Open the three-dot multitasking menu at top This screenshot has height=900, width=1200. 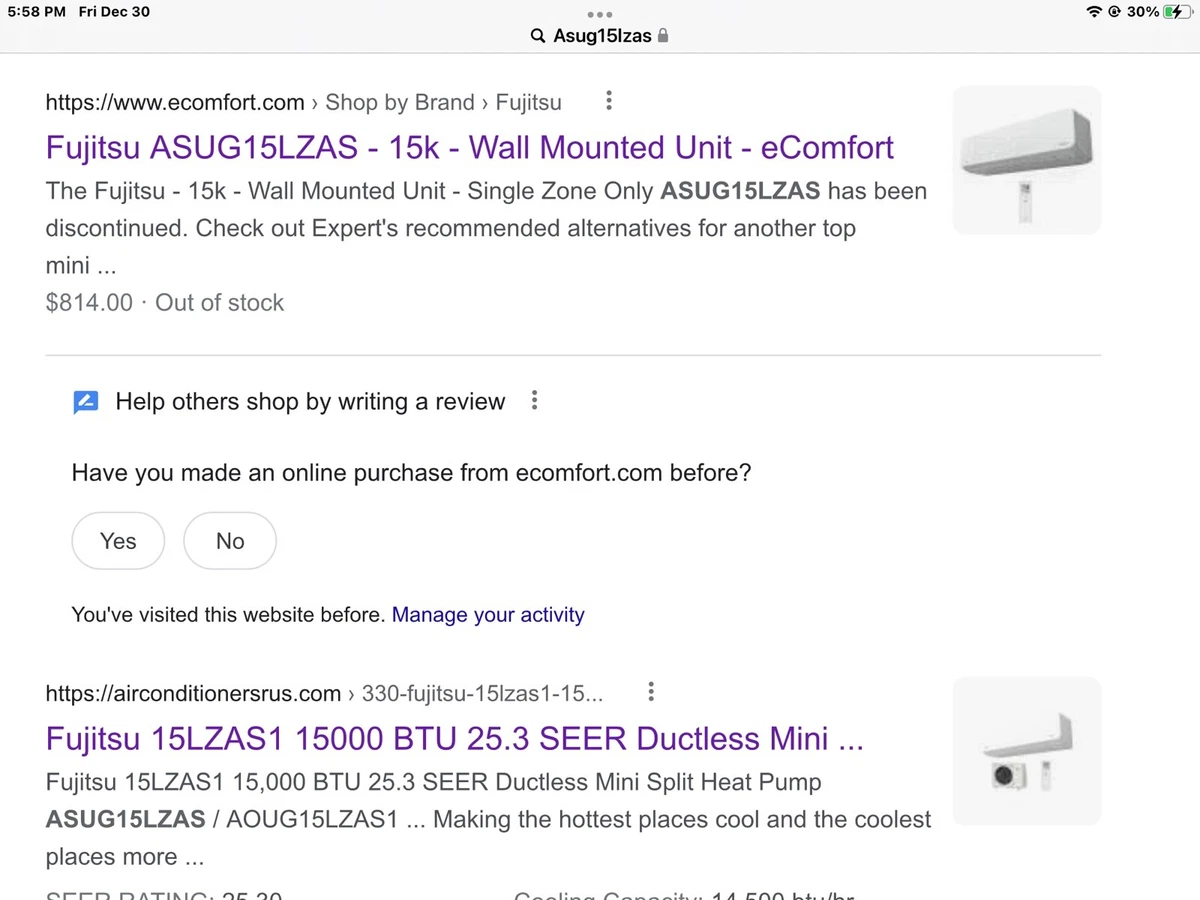[x=600, y=14]
